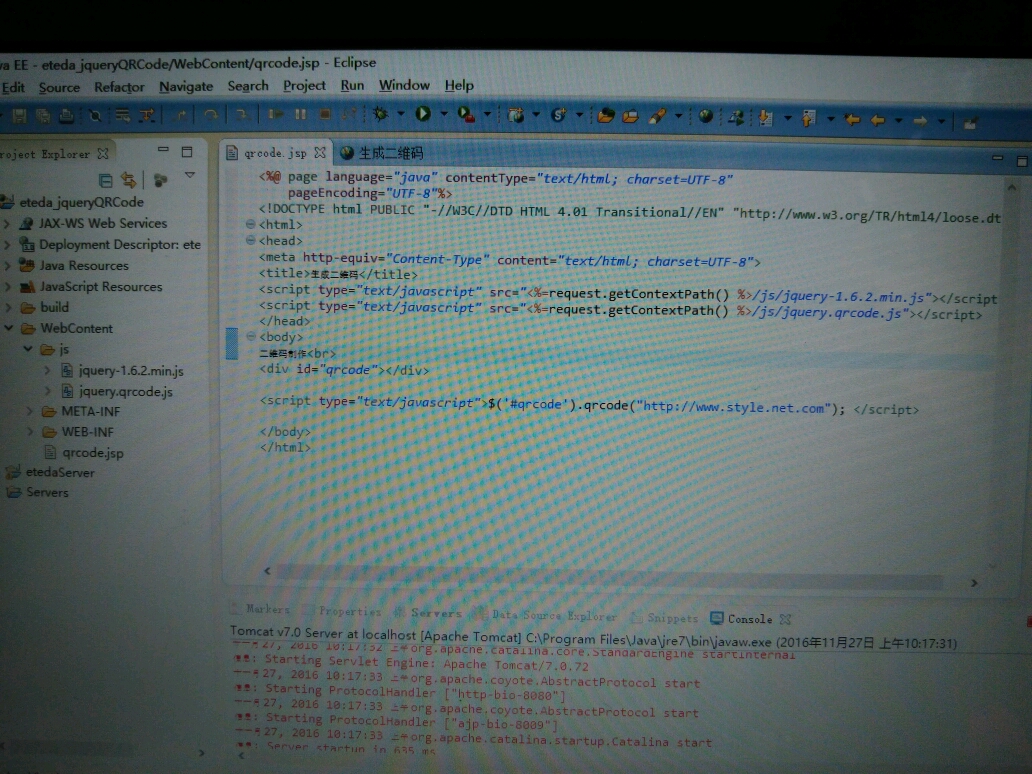Click the Forward navigation arrow icon
This screenshot has width=1032, height=774.
click(920, 120)
